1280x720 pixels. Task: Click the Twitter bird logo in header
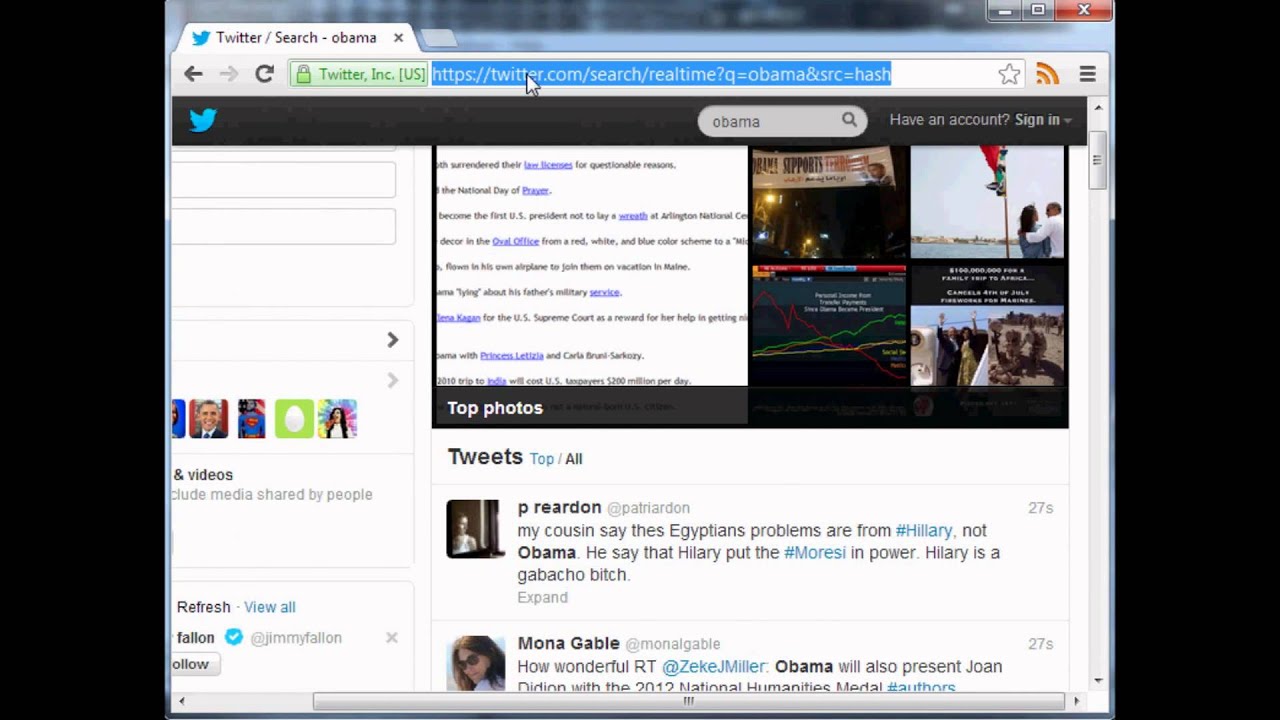(x=203, y=120)
